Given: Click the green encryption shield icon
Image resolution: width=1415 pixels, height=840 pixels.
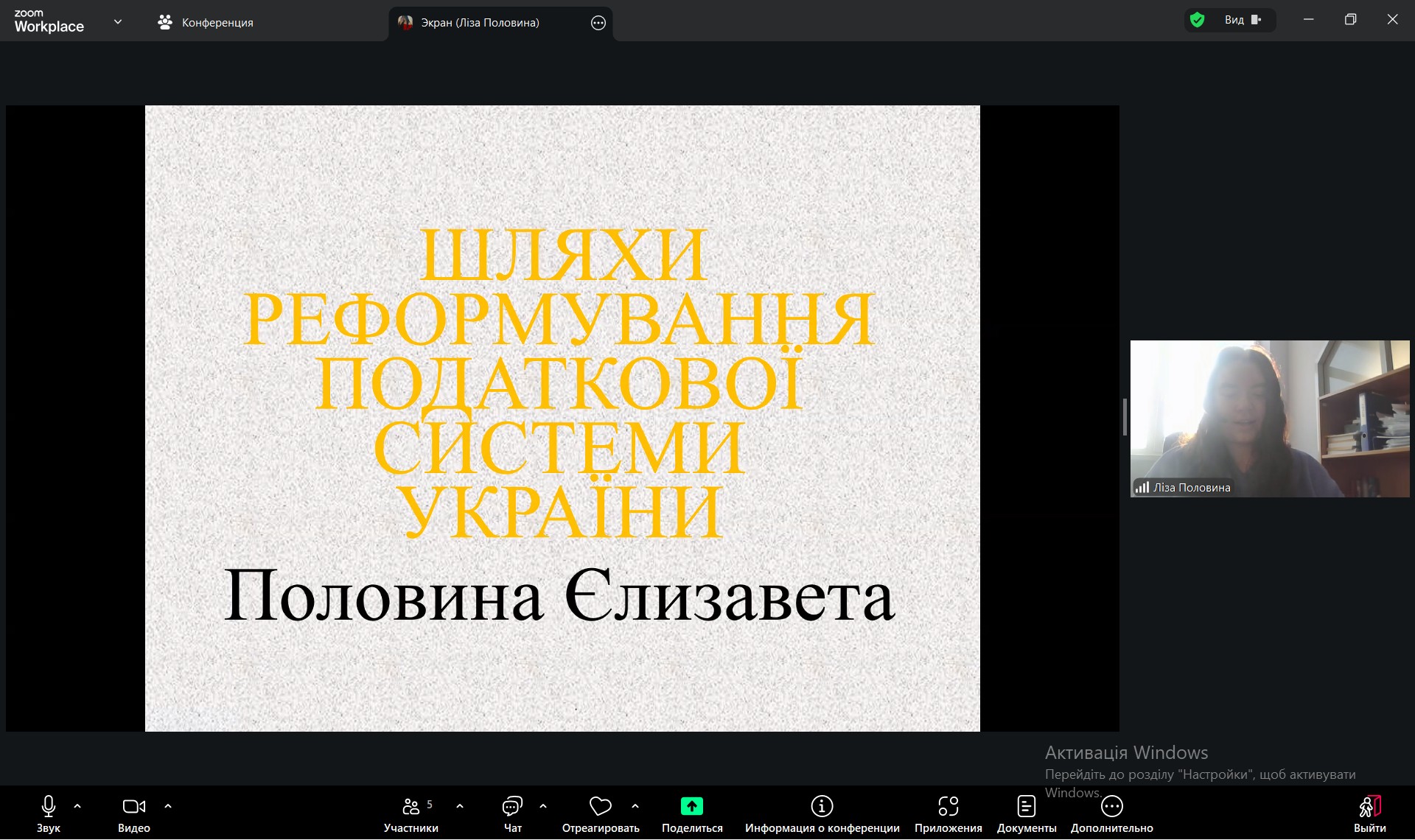Looking at the screenshot, I should point(1198,20).
